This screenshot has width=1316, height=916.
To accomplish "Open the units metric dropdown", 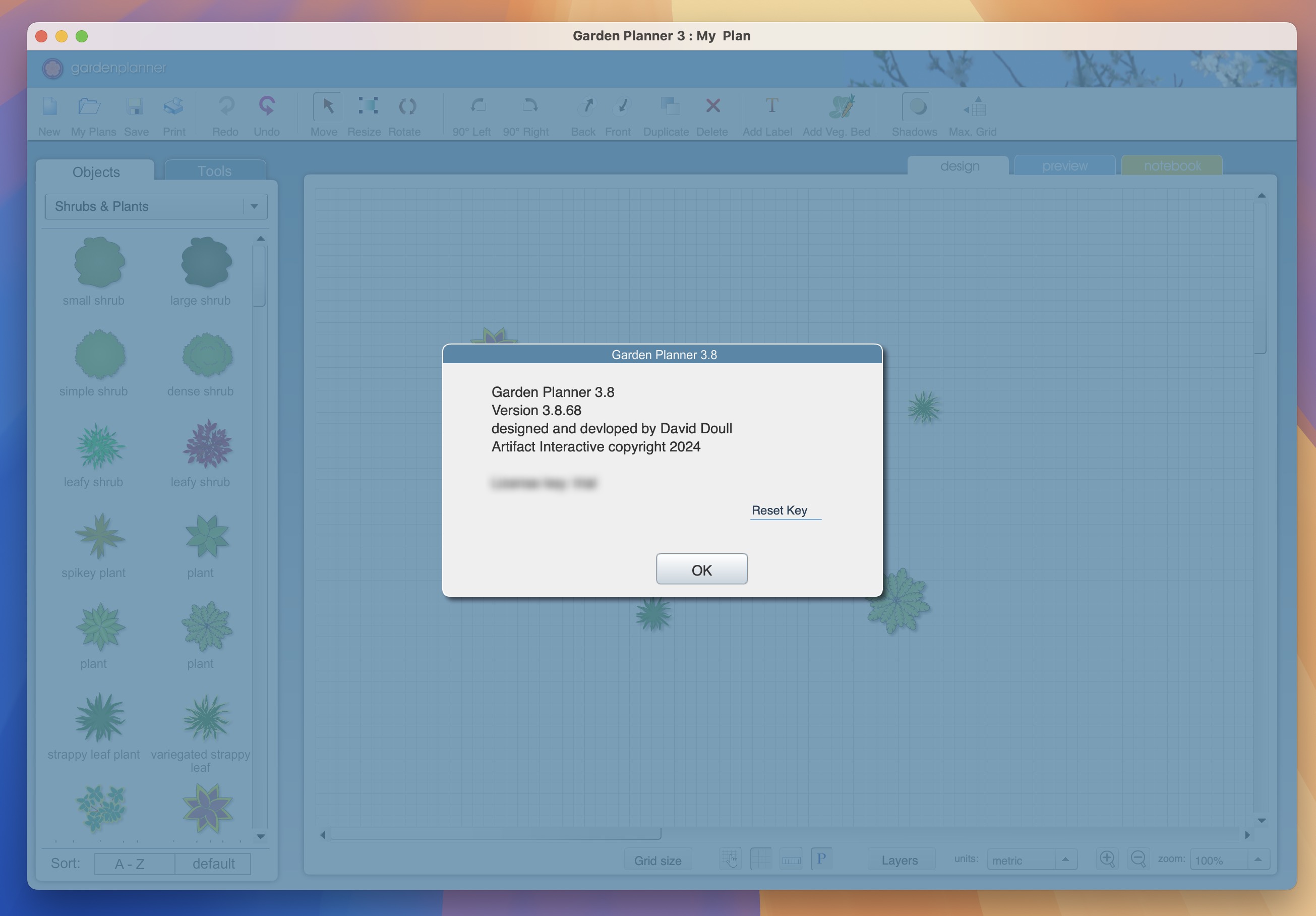I will (1032, 860).
